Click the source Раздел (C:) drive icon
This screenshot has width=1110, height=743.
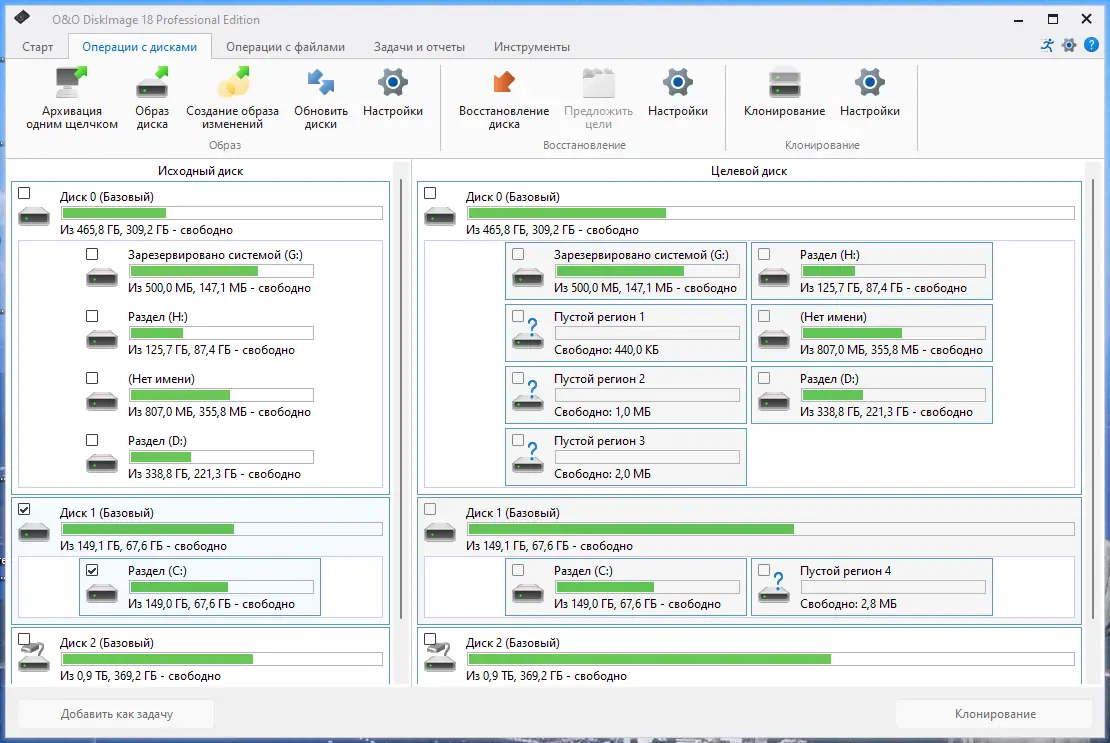point(102,592)
